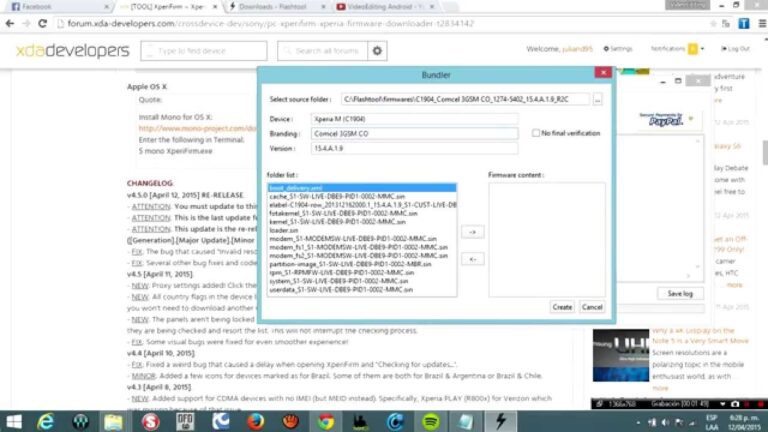
Task: Open the mono-project.com link
Action: click(197, 128)
